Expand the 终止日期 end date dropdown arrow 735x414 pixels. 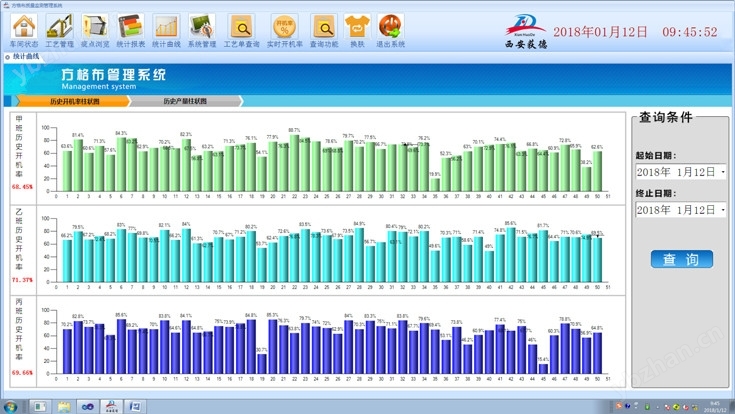[x=722, y=211]
